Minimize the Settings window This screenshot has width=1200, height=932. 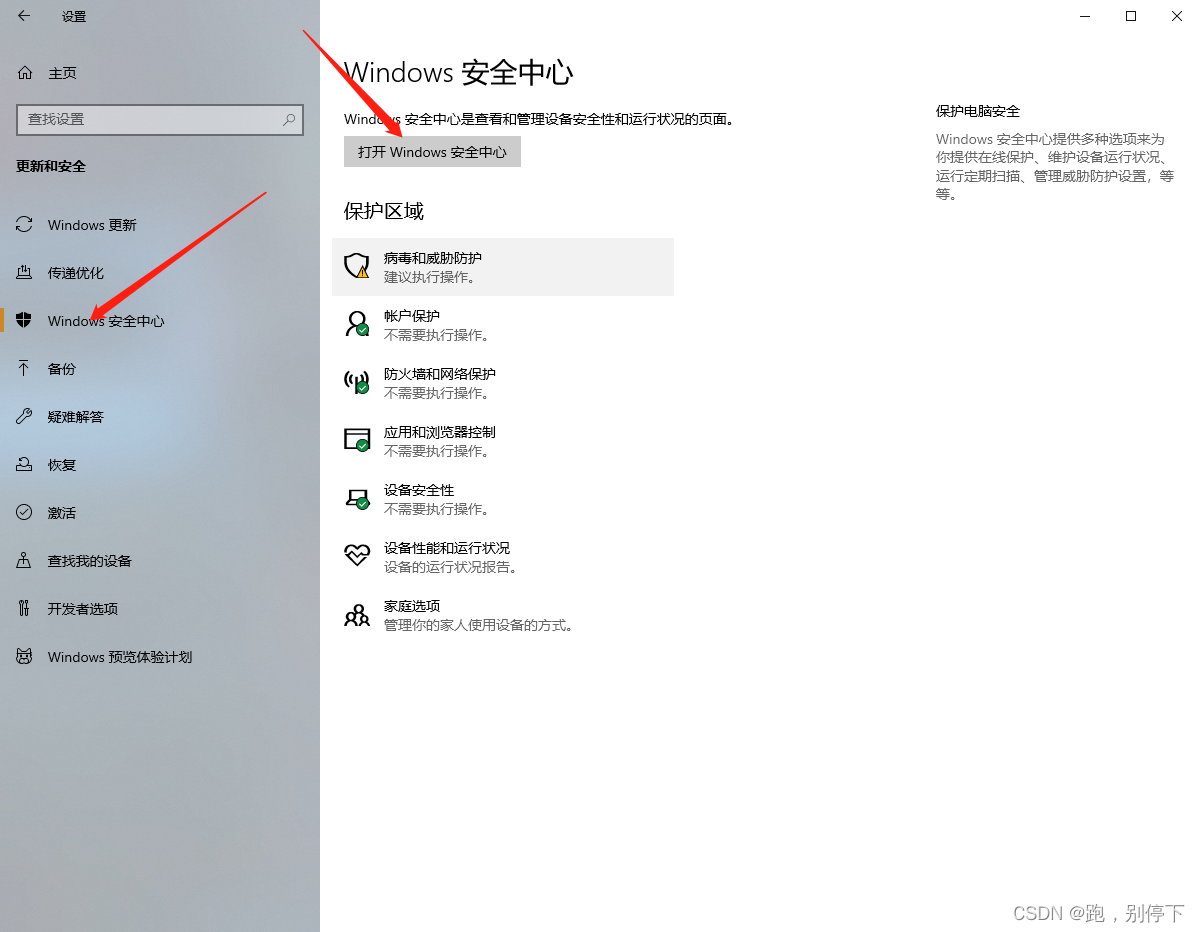click(x=1085, y=16)
